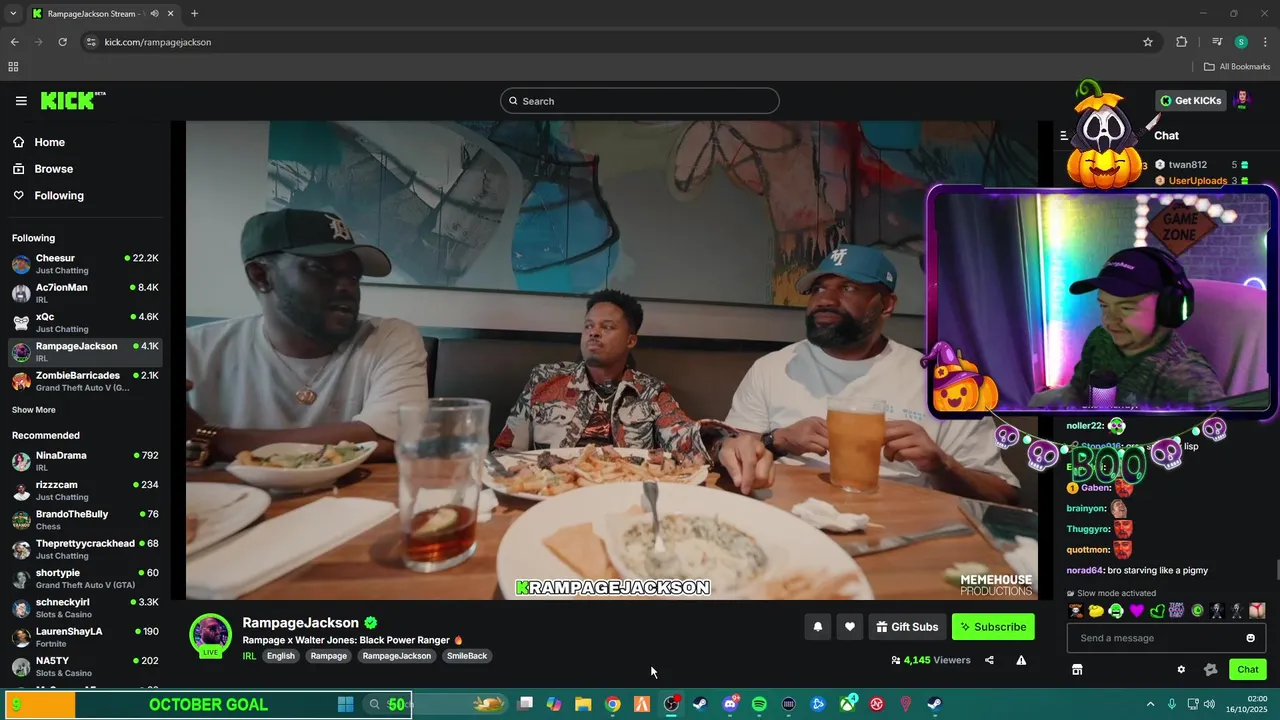Open xQc's followed channel
1280x720 pixels.
click(x=85, y=322)
